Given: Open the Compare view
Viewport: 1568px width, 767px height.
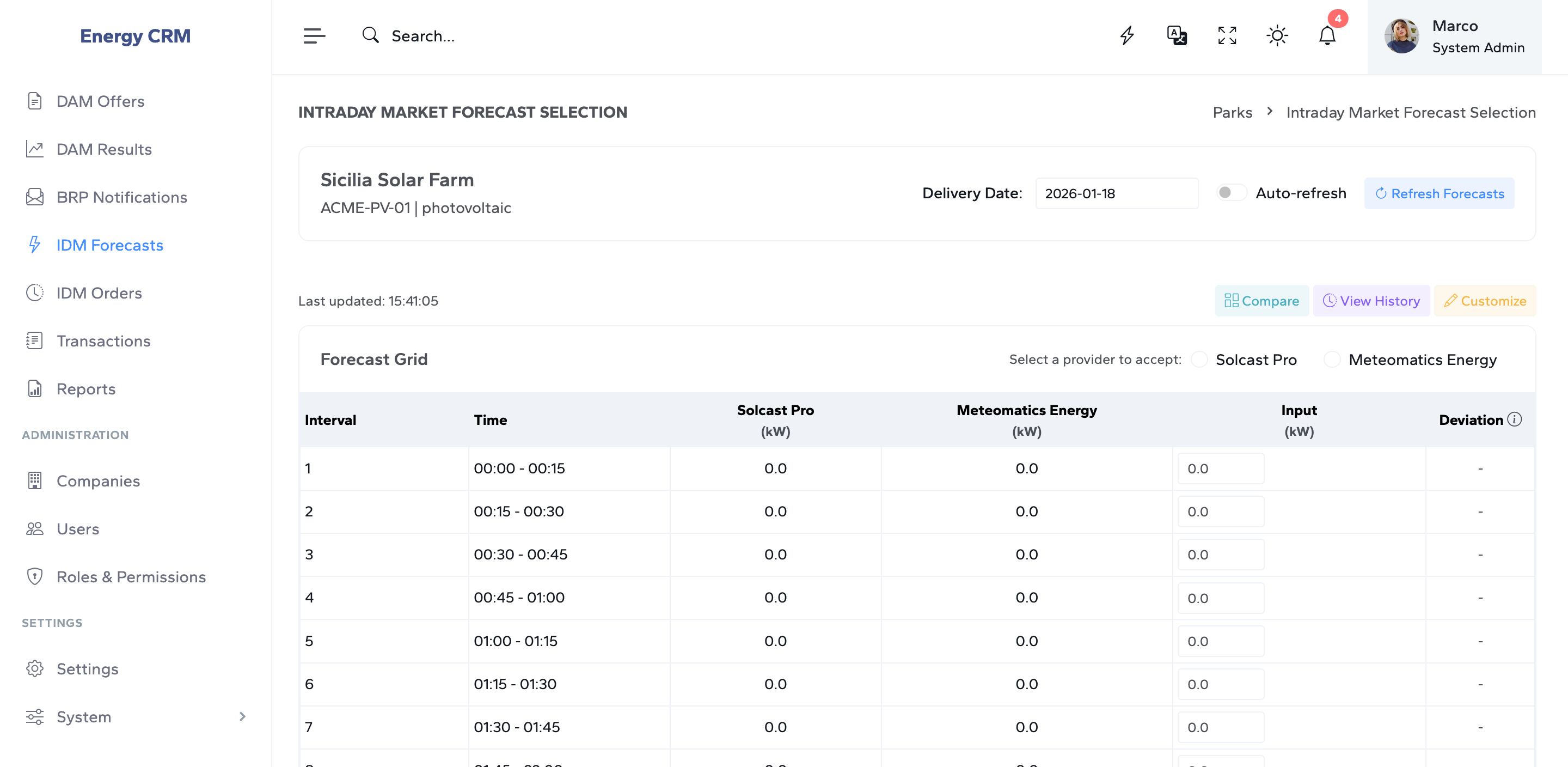Looking at the screenshot, I should click(x=1261, y=300).
